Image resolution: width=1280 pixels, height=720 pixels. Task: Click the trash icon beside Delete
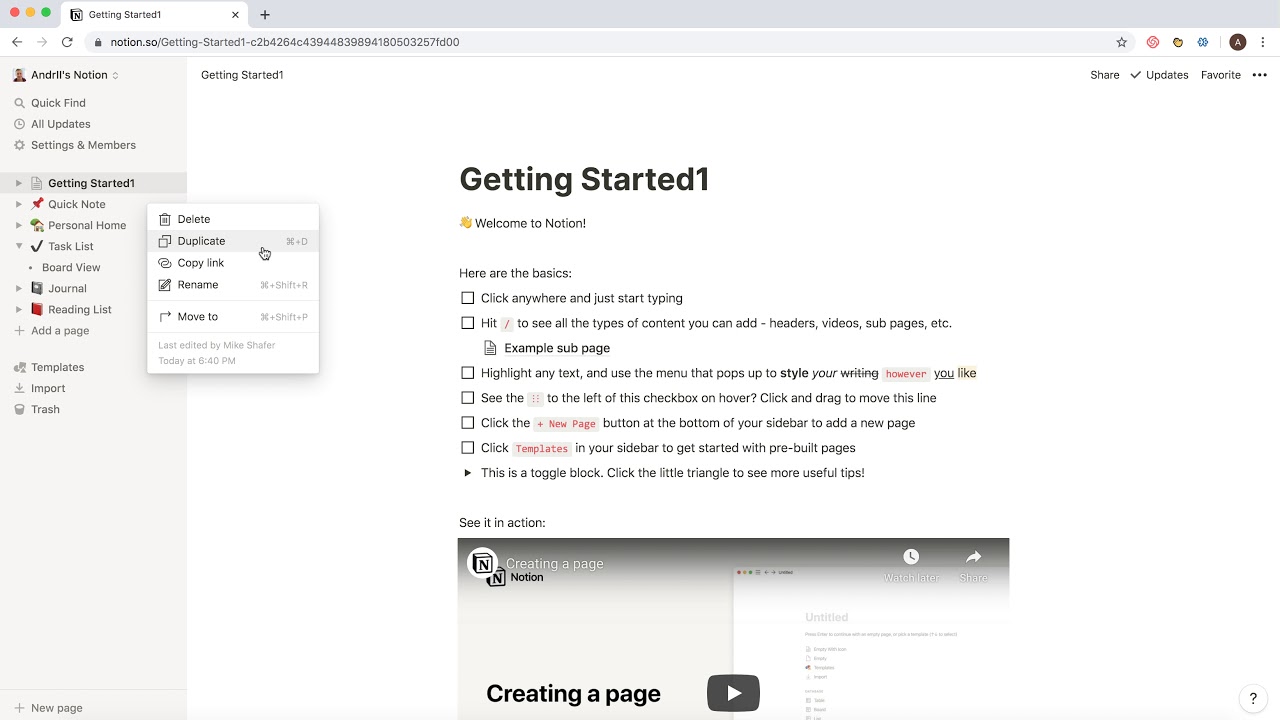pos(165,219)
